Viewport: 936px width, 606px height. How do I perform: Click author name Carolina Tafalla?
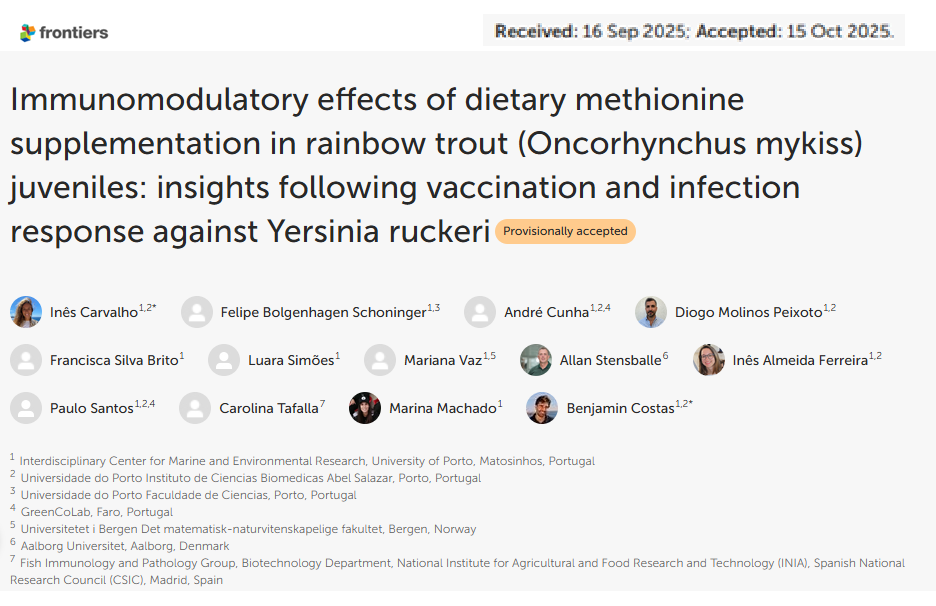coord(268,408)
